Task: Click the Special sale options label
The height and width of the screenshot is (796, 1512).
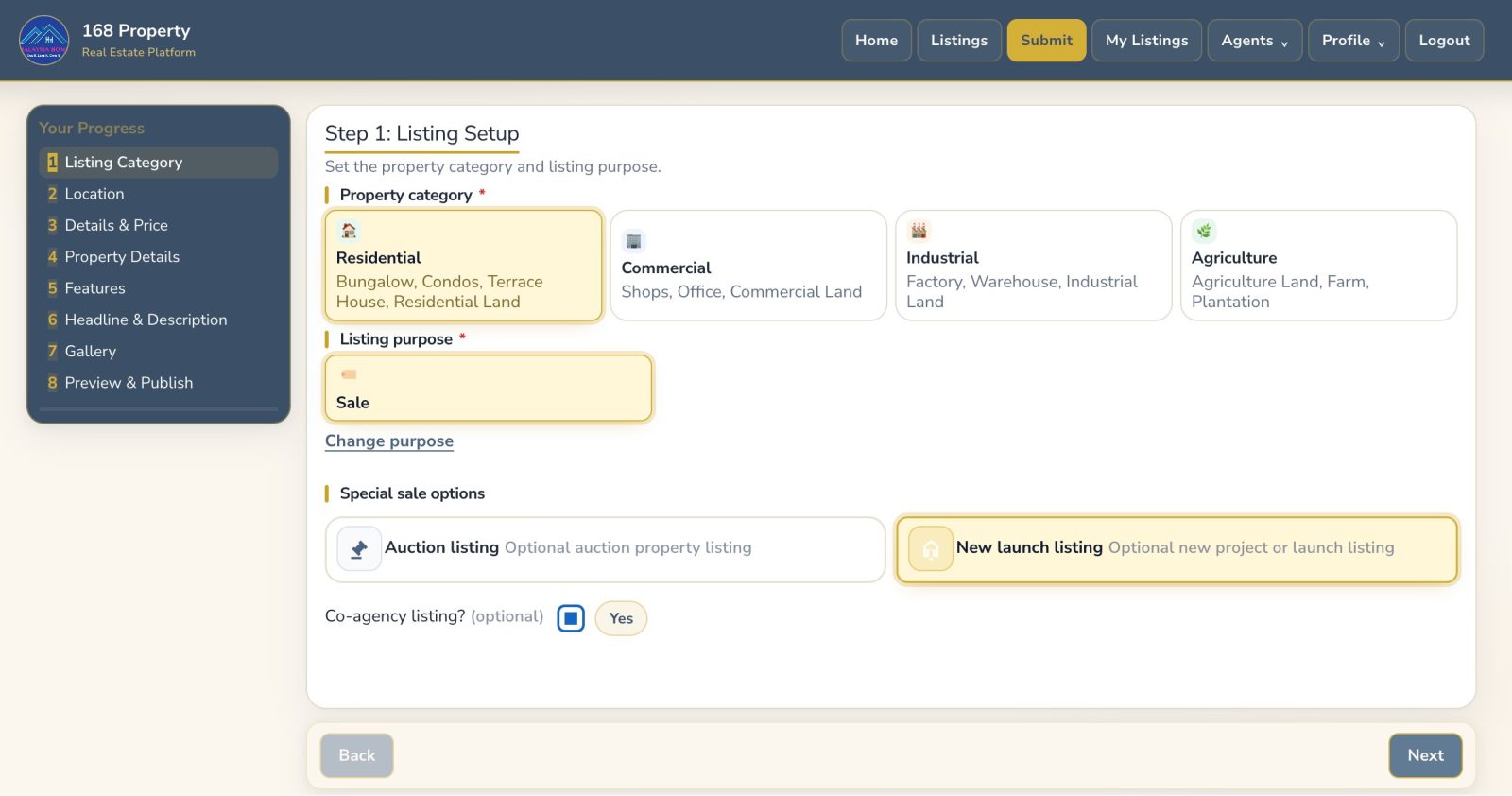Action: [x=412, y=493]
